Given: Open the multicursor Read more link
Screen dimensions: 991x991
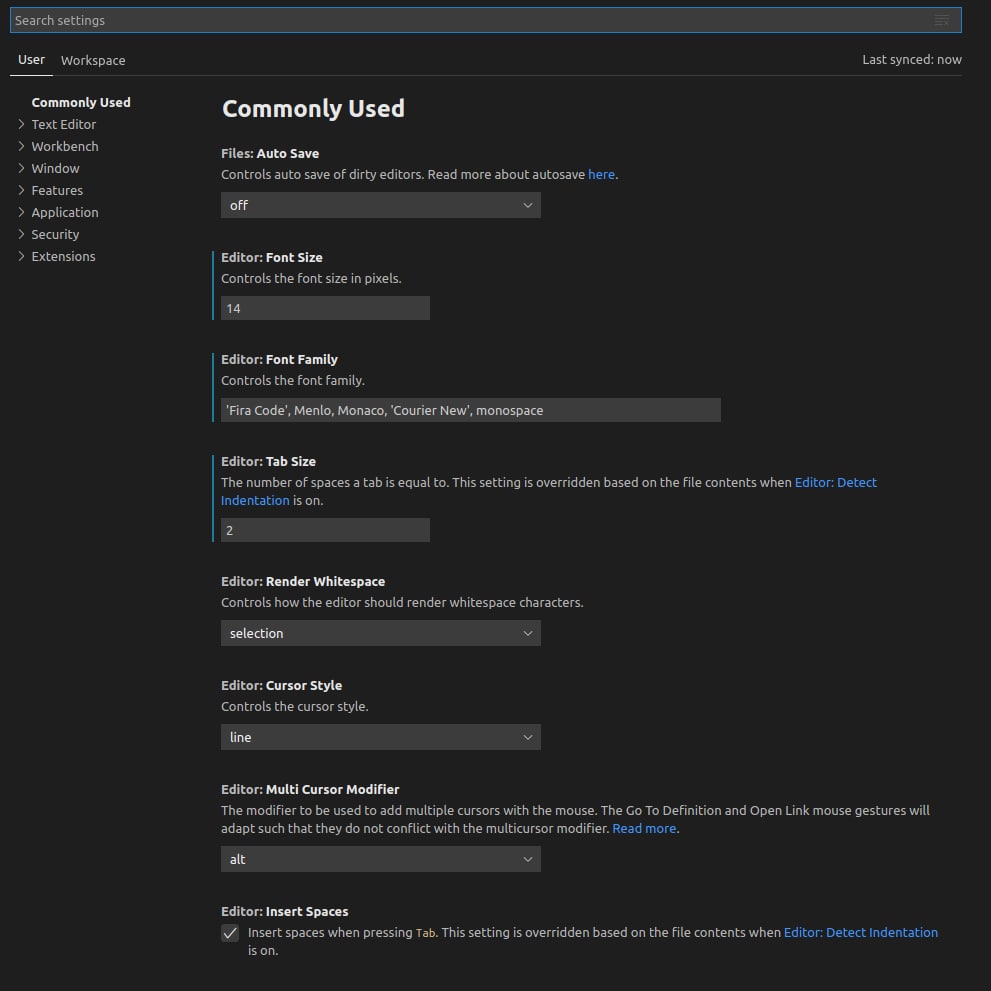Looking at the screenshot, I should tap(644, 828).
